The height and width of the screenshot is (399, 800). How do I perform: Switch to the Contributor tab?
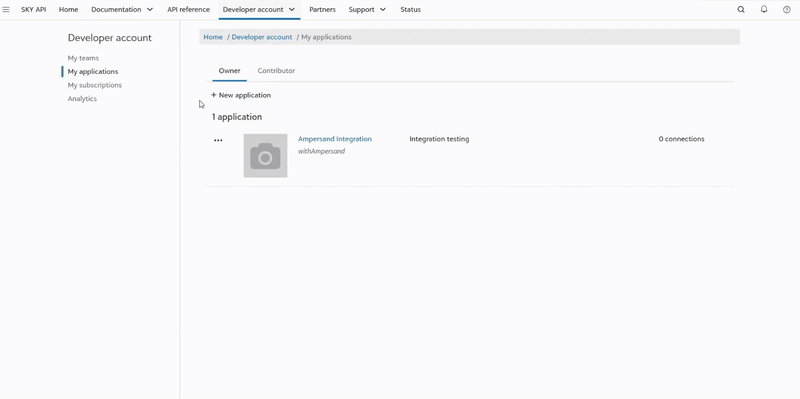276,71
